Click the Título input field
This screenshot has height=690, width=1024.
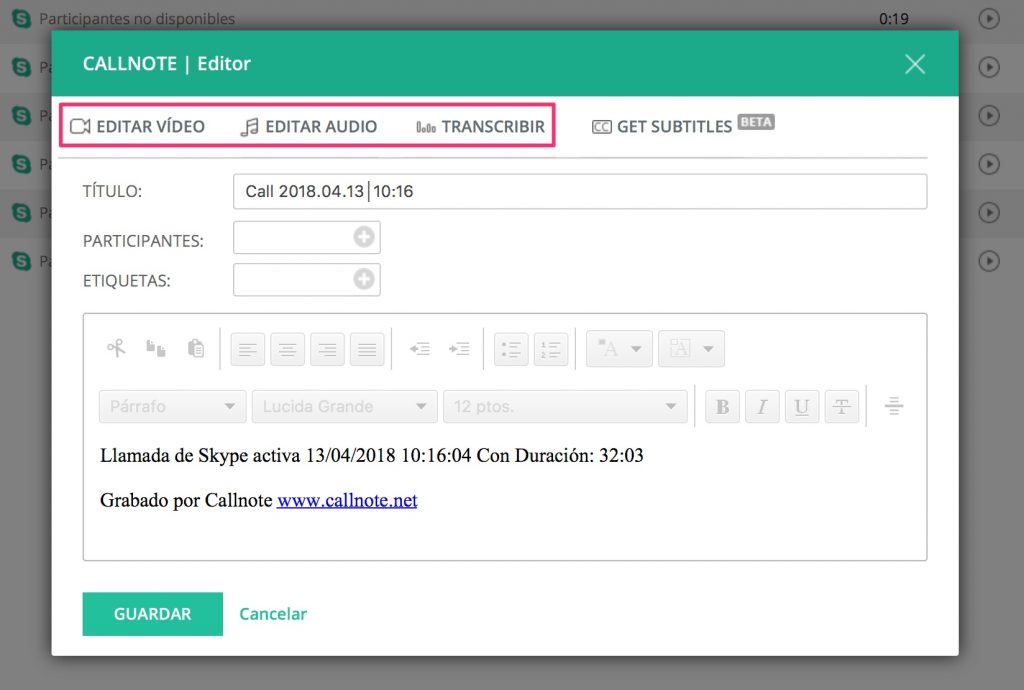tap(580, 191)
